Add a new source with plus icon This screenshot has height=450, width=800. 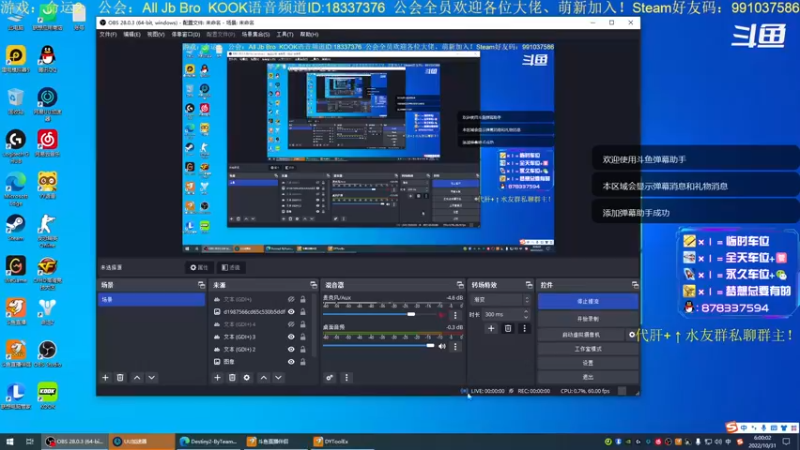(x=217, y=378)
